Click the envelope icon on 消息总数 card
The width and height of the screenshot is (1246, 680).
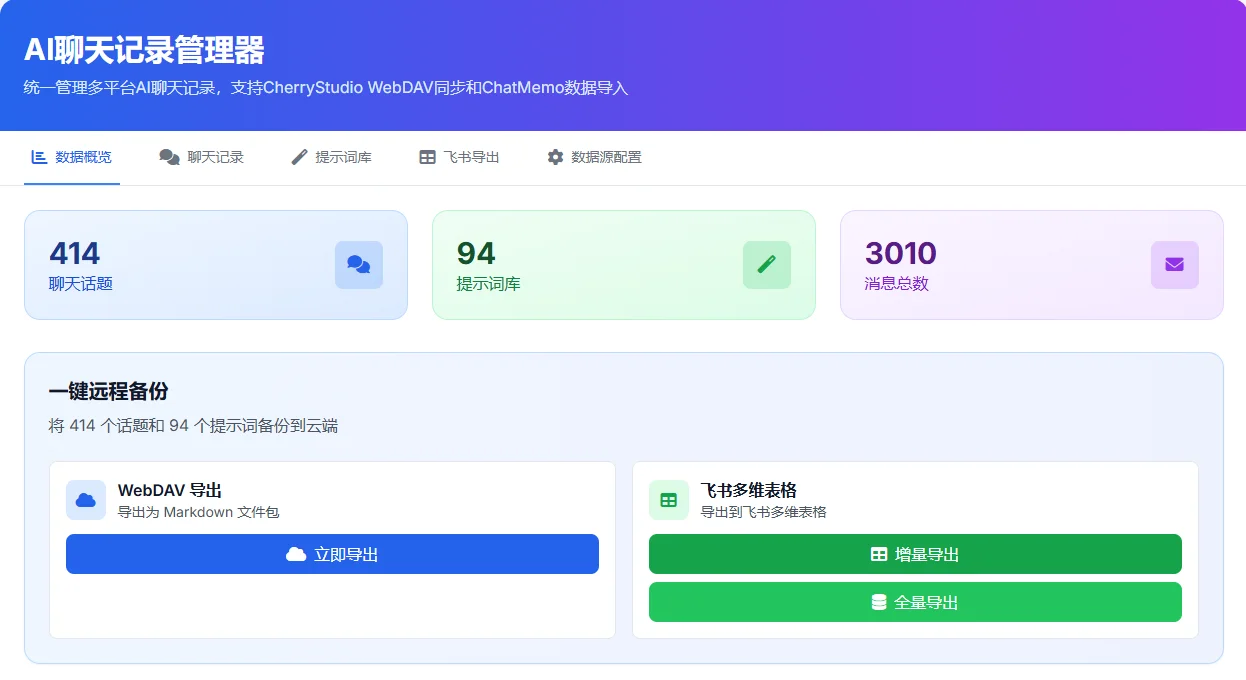[x=1174, y=265]
